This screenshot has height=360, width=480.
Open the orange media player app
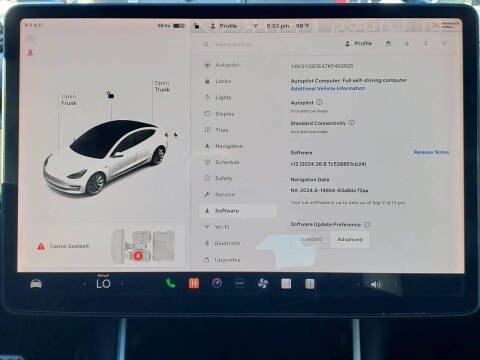tap(194, 283)
